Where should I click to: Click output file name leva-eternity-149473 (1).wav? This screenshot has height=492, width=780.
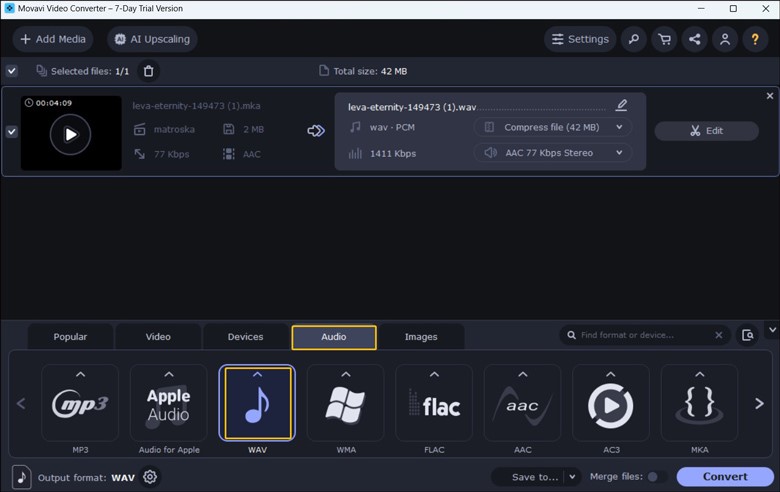click(x=412, y=107)
